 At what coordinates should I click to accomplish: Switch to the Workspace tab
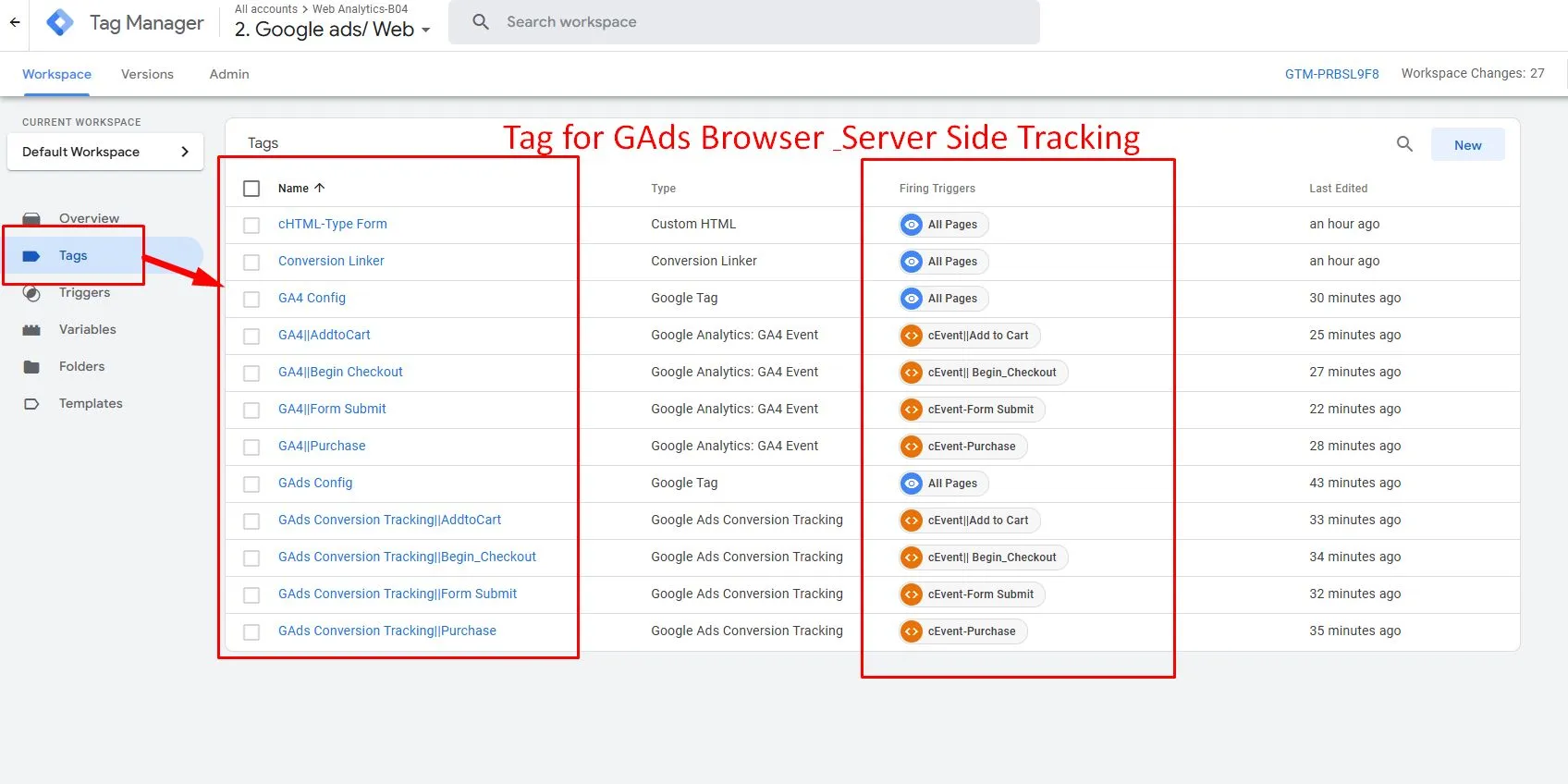tap(56, 74)
